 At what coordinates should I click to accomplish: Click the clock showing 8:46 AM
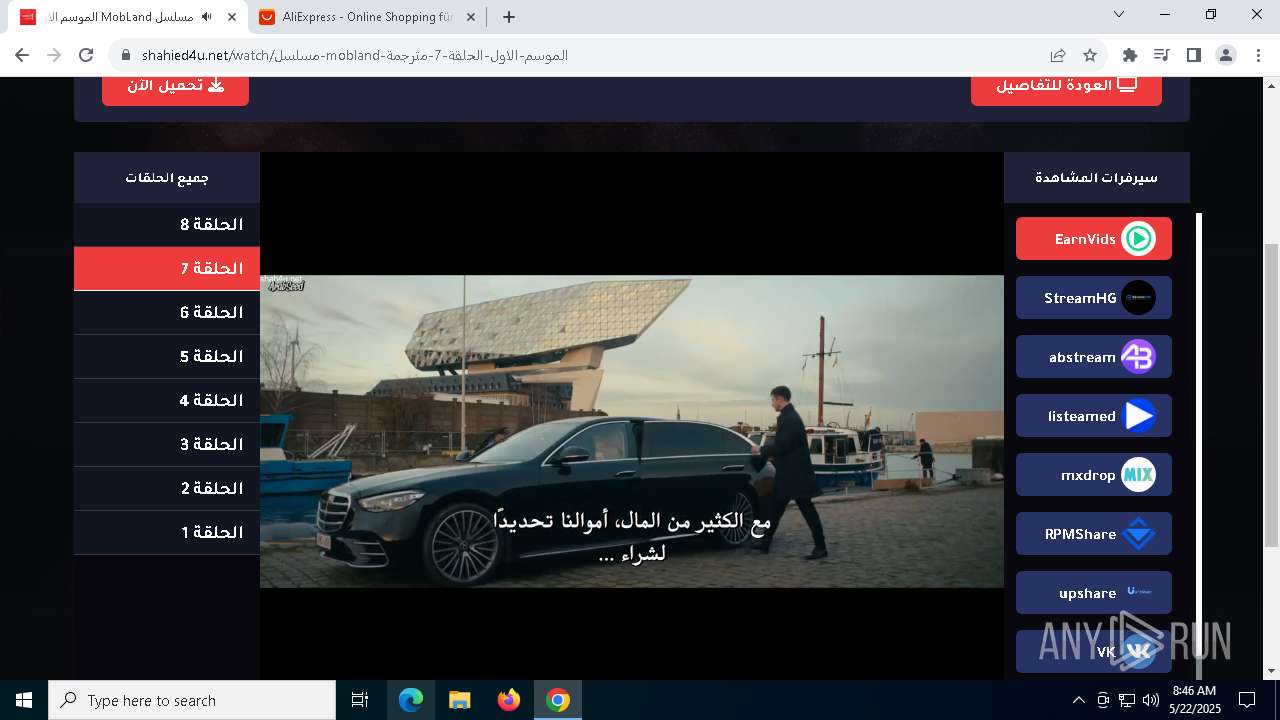coord(1194,691)
